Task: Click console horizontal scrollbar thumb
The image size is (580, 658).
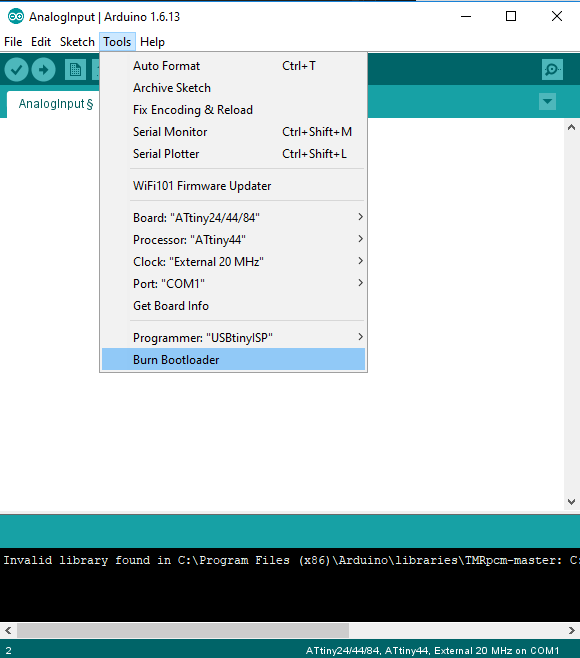Action: [183, 630]
